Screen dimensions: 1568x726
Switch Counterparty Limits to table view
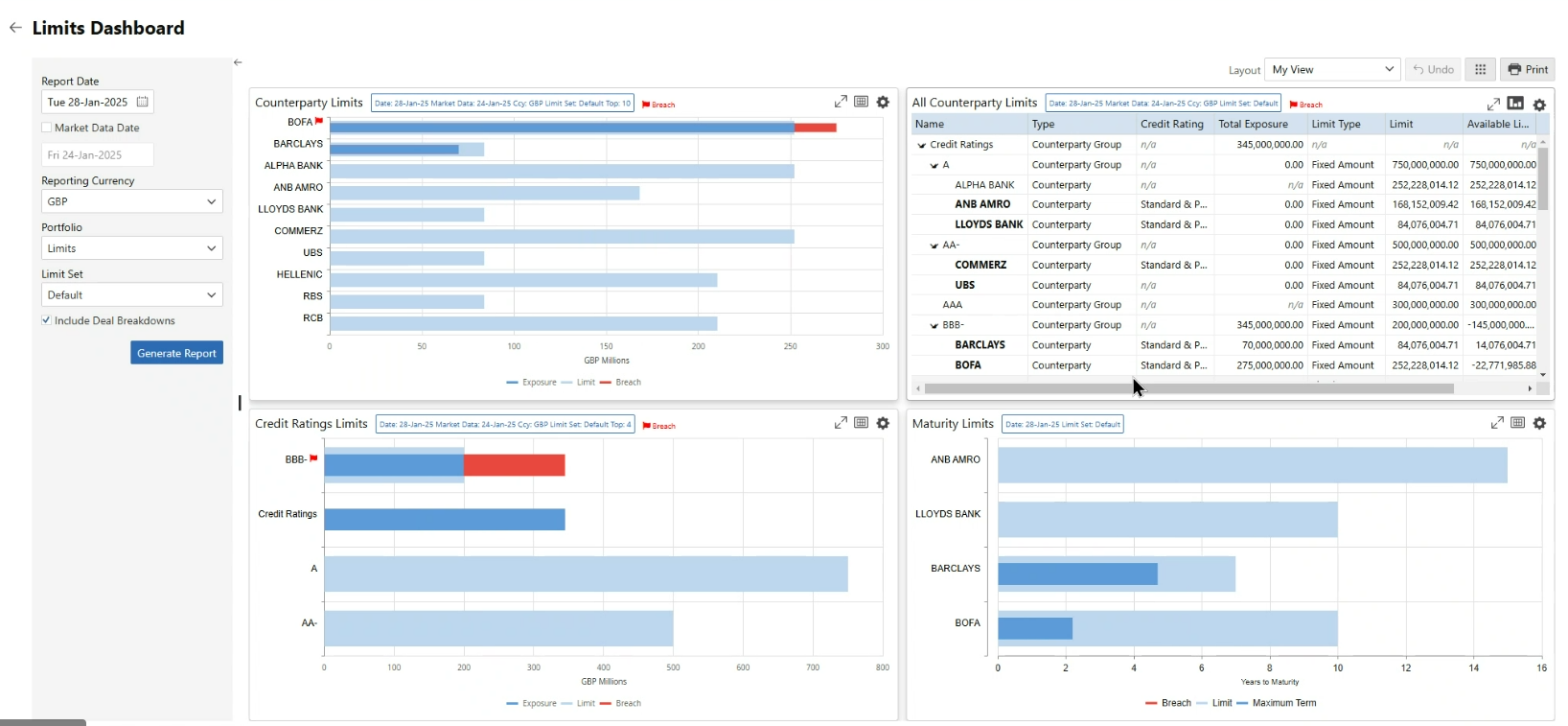[x=862, y=102]
